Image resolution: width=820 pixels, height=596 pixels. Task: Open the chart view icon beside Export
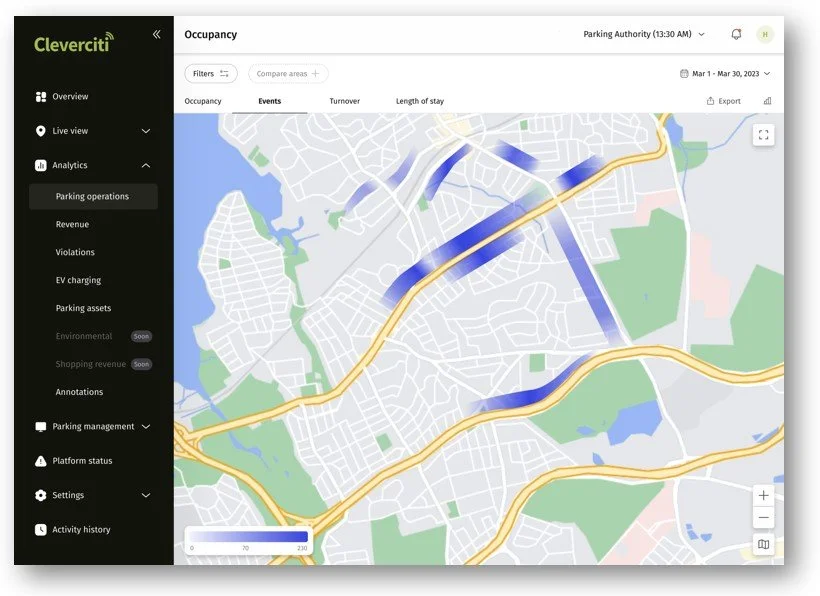coord(766,100)
